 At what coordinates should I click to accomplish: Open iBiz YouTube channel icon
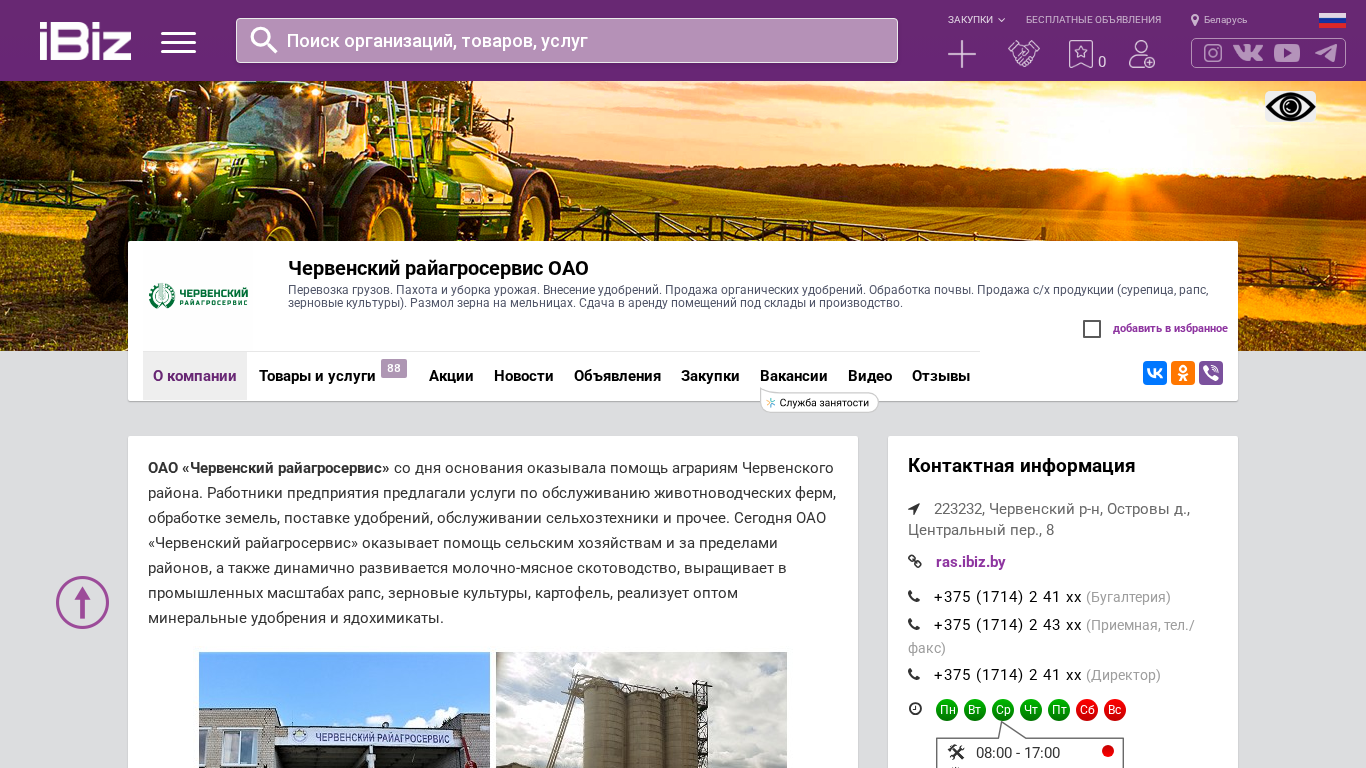pyautogui.click(x=1287, y=53)
